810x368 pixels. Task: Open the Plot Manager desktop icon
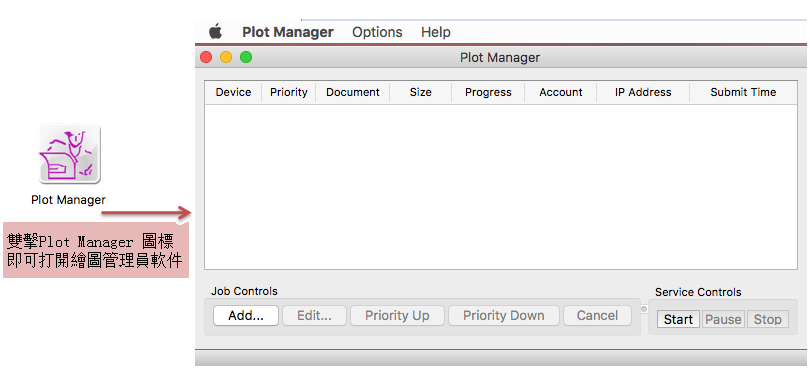tap(69, 154)
